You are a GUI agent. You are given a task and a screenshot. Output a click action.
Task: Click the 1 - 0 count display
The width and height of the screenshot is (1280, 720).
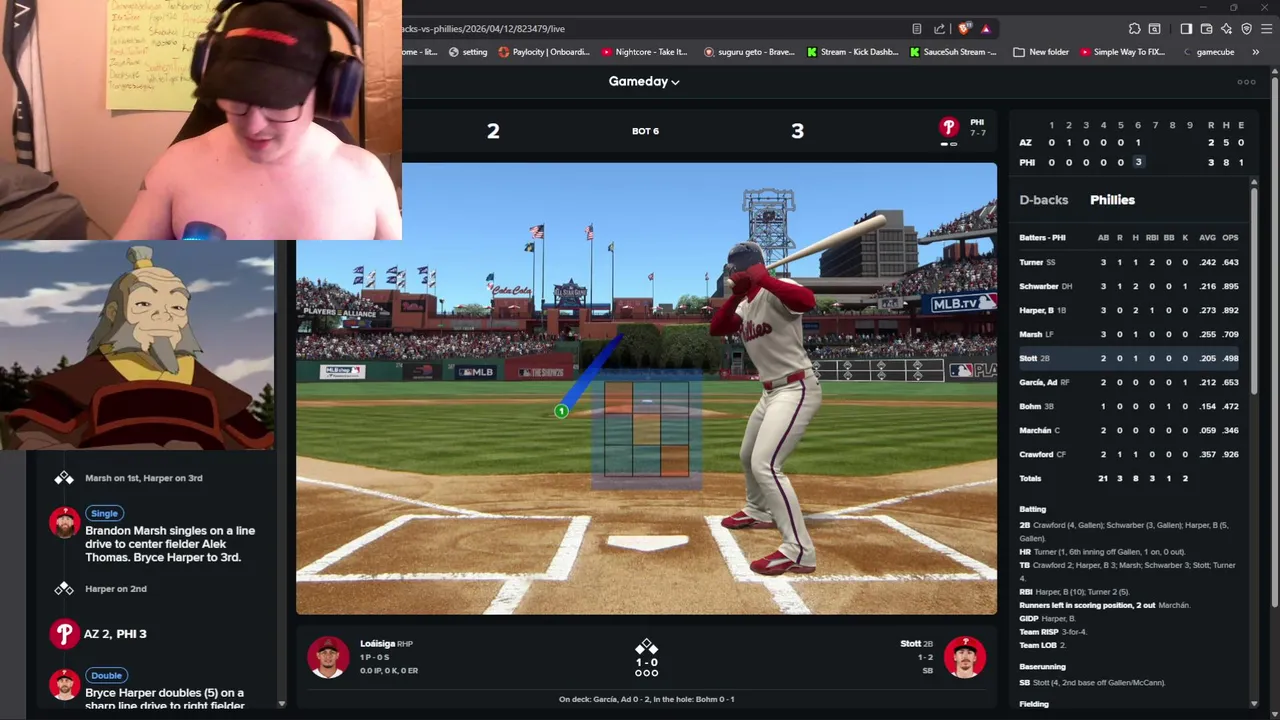646,662
